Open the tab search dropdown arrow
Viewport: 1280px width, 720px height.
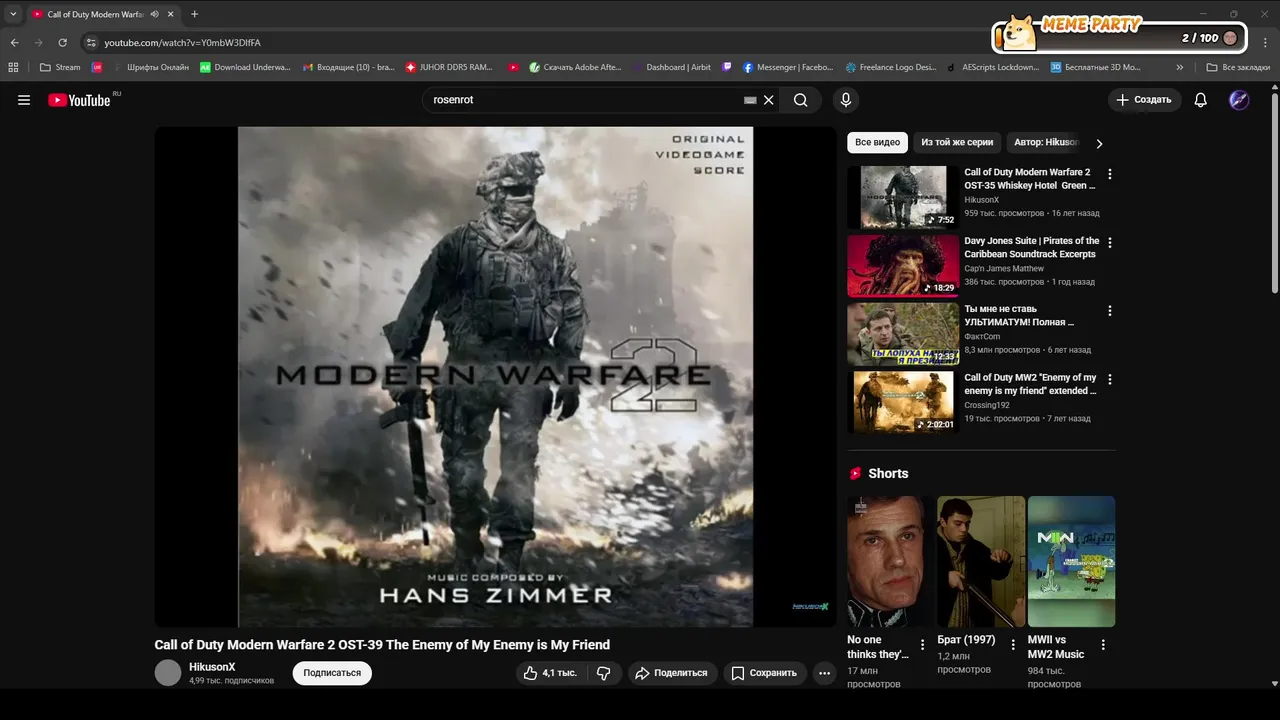point(13,14)
